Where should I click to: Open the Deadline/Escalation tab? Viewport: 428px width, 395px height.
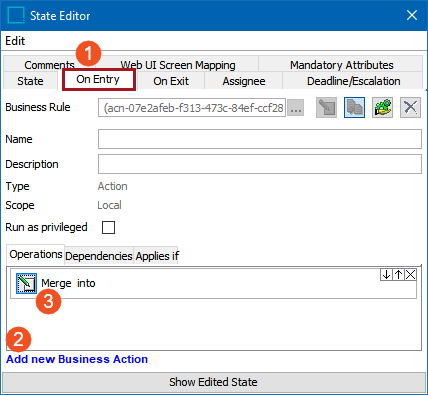[353, 81]
